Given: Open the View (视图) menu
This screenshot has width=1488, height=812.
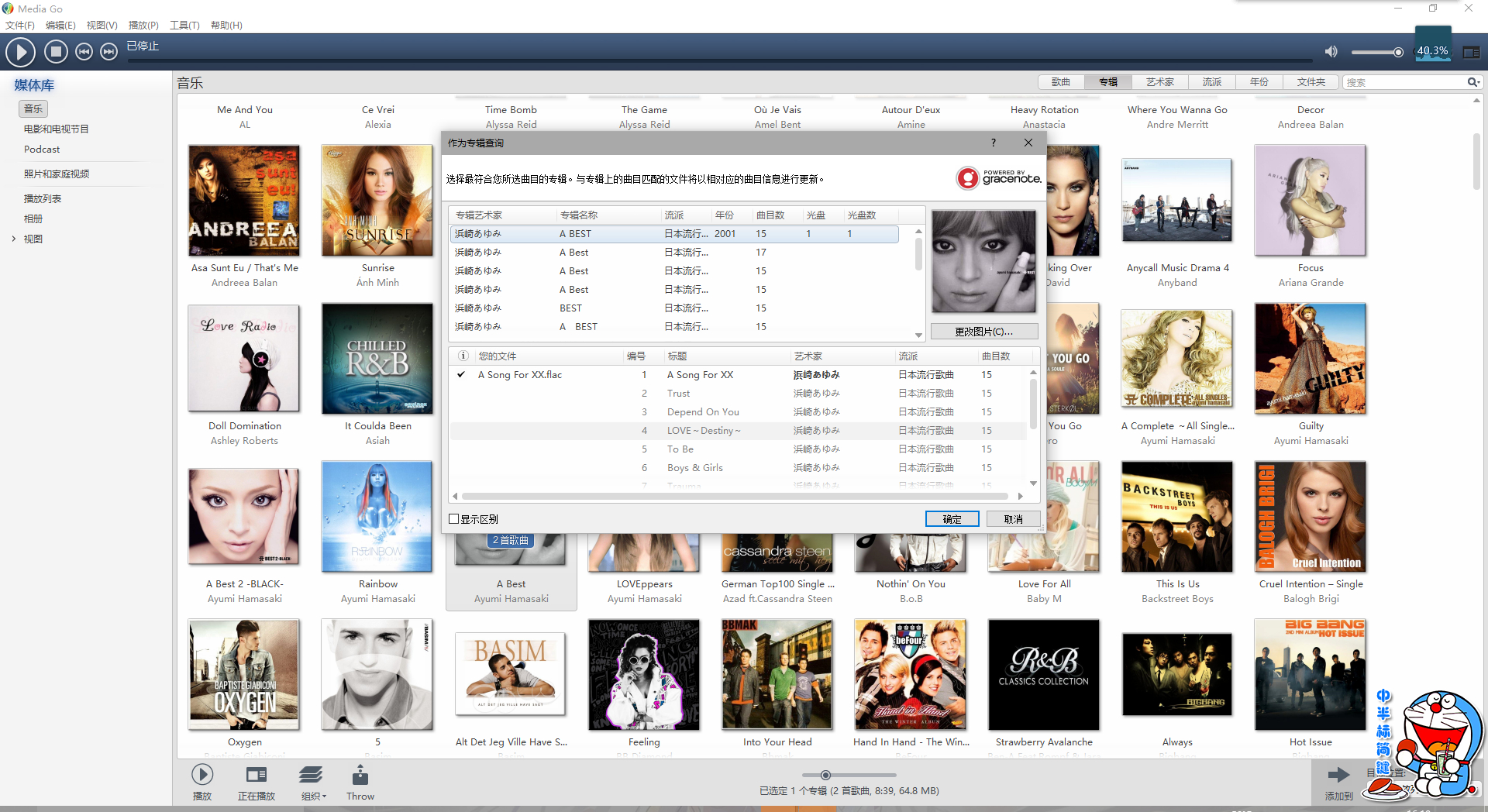Looking at the screenshot, I should [x=102, y=26].
